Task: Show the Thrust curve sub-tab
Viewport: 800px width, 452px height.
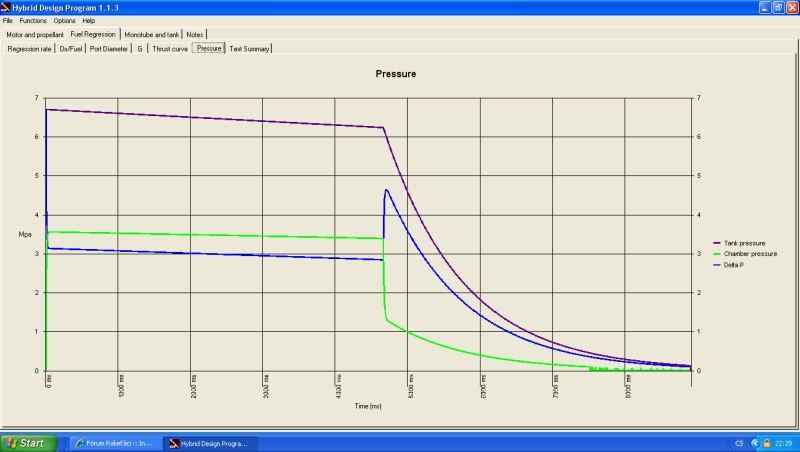Action: coord(170,48)
